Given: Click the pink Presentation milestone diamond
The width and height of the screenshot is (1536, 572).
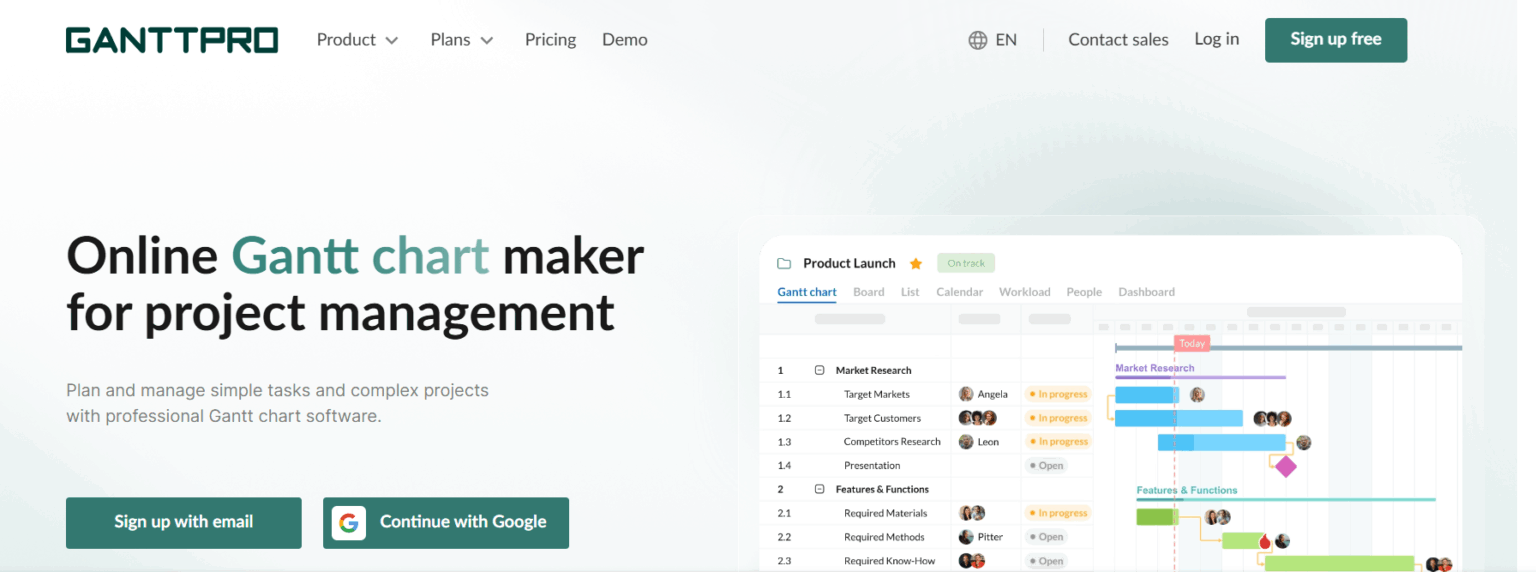Looking at the screenshot, I should (1286, 467).
